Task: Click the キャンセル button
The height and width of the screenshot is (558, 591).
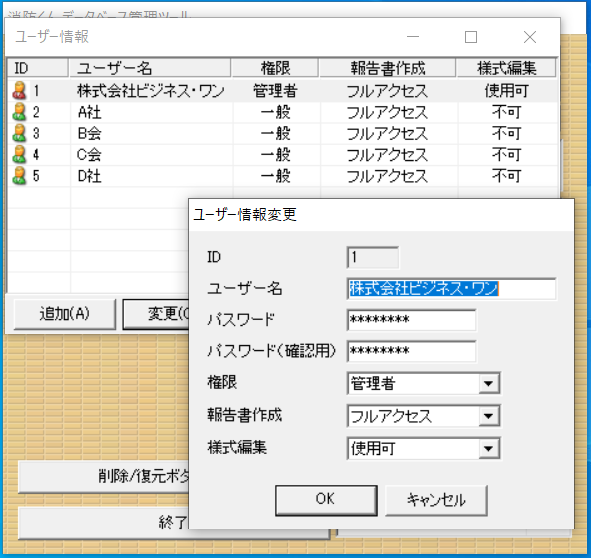Action: (x=436, y=500)
